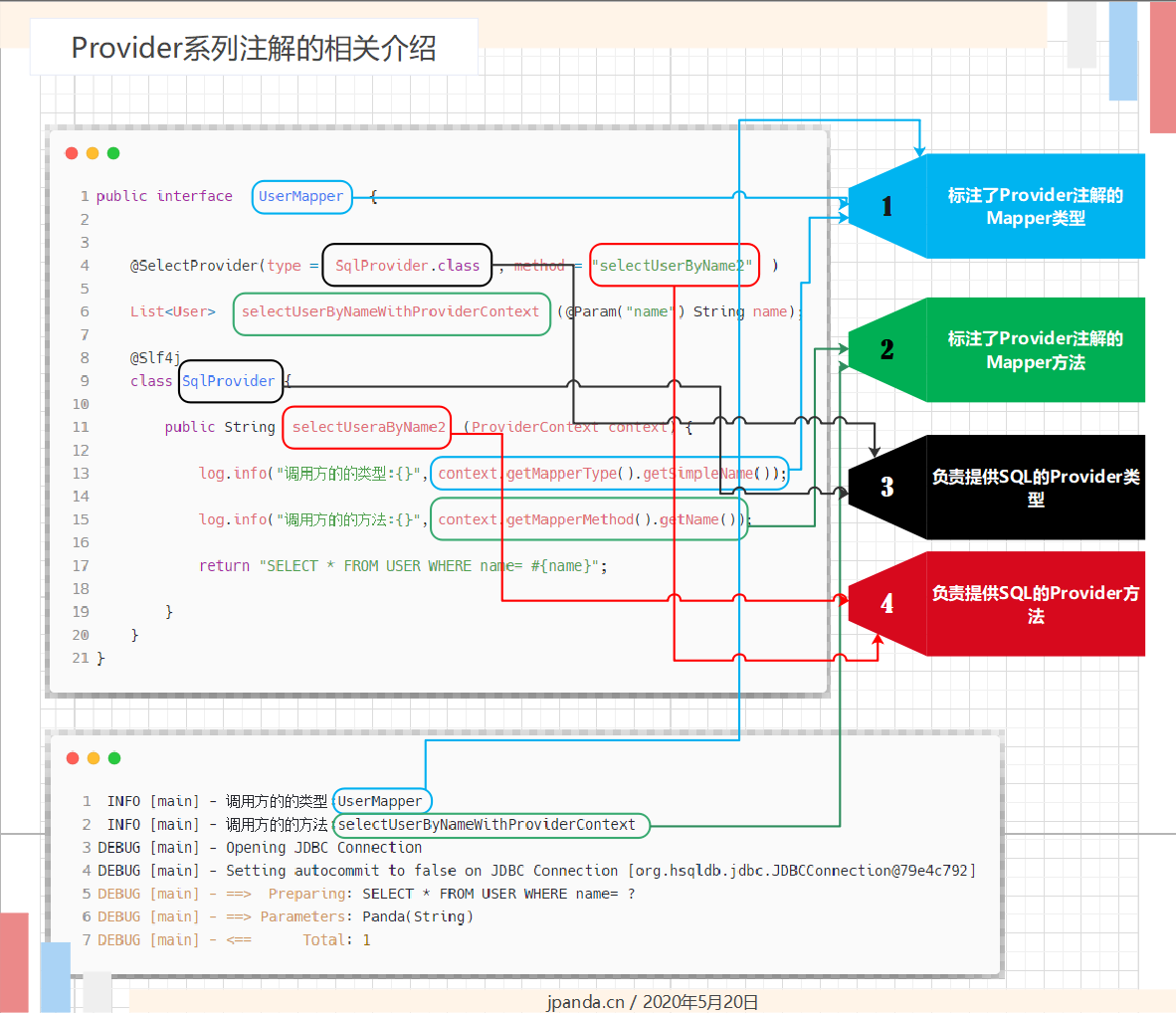The height and width of the screenshot is (1013, 1176).
Task: Click the green dot on the log output window
Action: pos(112,757)
